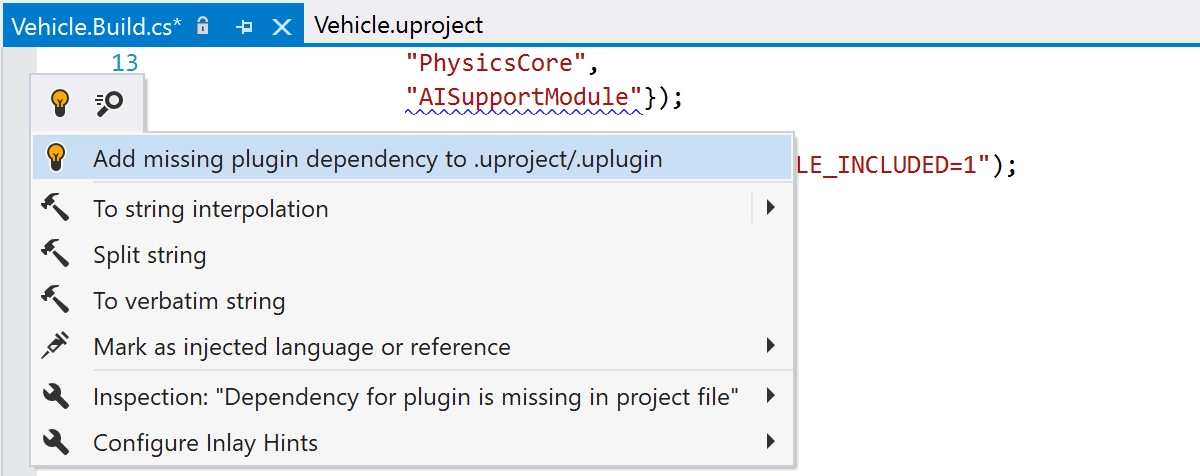This screenshot has width=1200, height=476.
Task: Click hammer icon beside To verbatim string
Action: [56, 300]
